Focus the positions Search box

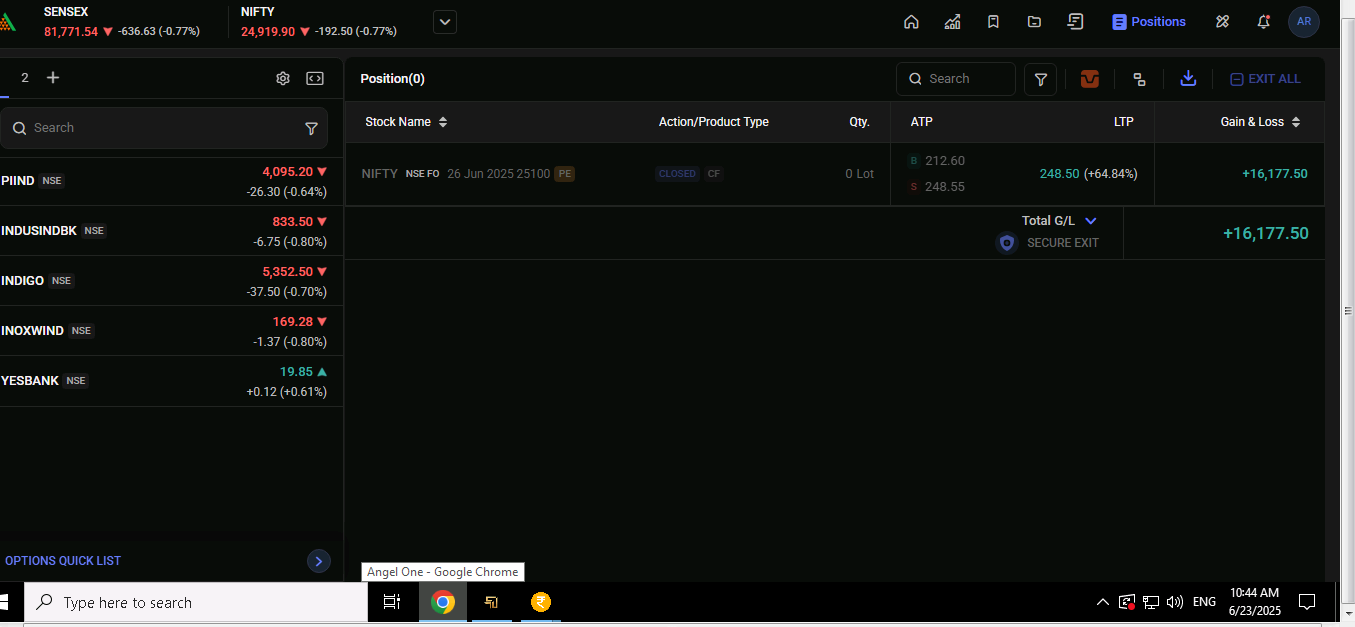coord(956,79)
